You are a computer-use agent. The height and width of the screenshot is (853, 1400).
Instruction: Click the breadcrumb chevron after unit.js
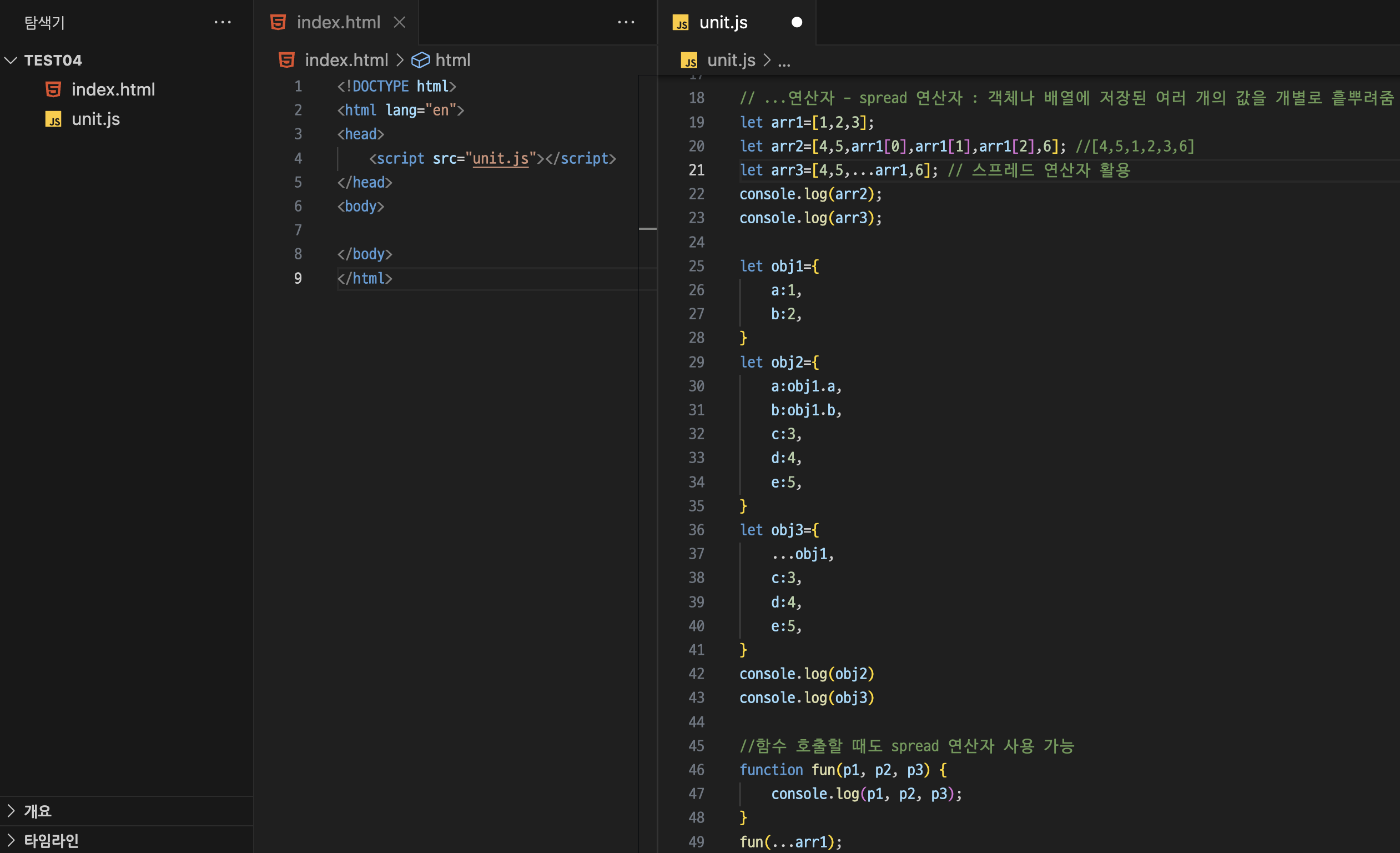pos(767,59)
